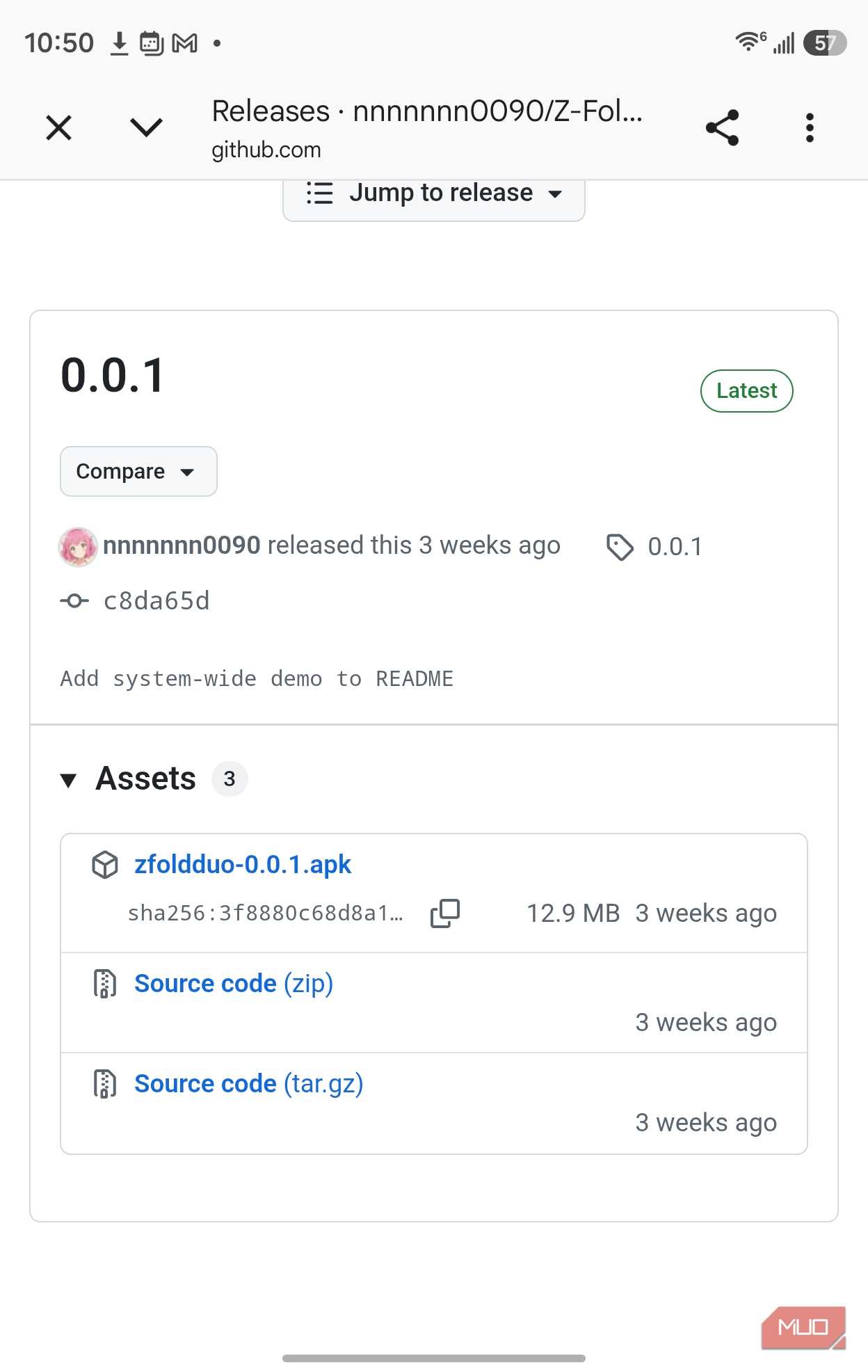Screen dimensions: 868x1372
Task: Open the three-dot browser overflow menu
Action: pos(810,128)
